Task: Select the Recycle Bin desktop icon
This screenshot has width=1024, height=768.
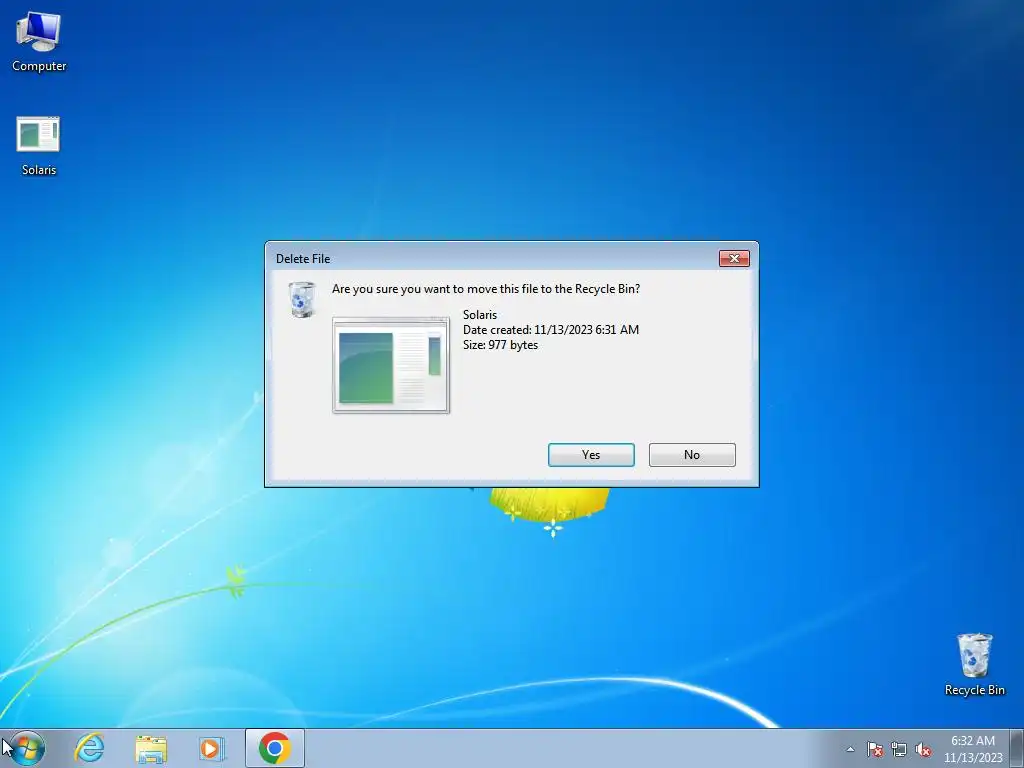Action: pyautogui.click(x=974, y=664)
